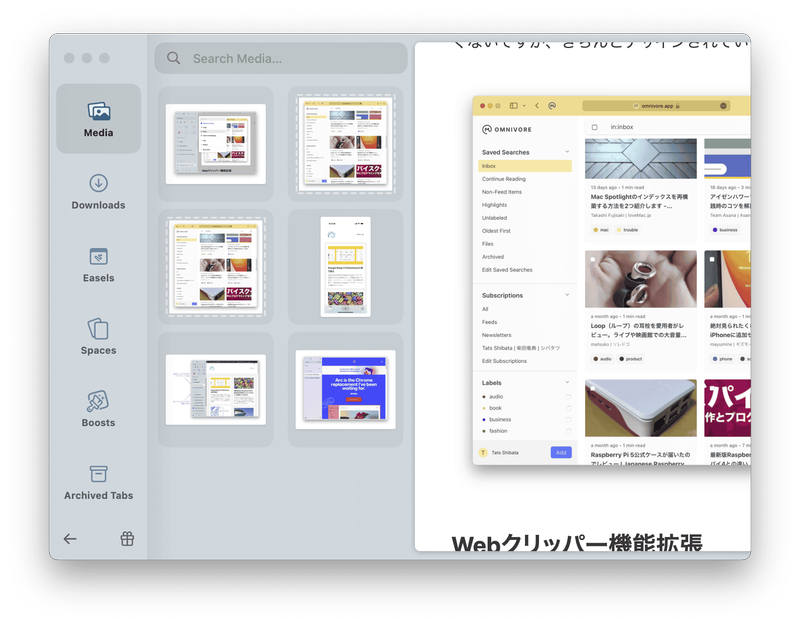The width and height of the screenshot is (800, 625).
Task: Open the Downloads section
Action: (98, 191)
